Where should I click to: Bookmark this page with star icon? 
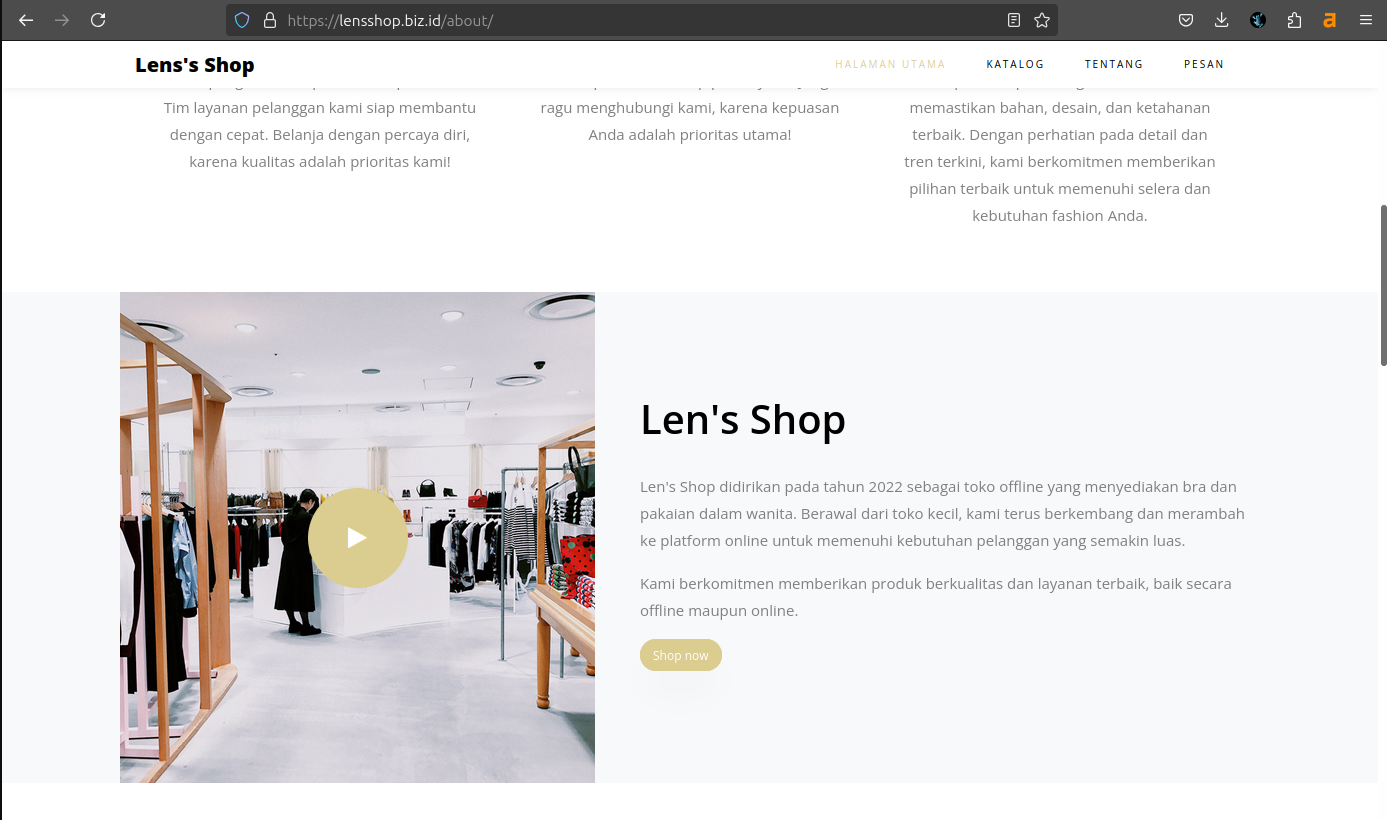1042,20
